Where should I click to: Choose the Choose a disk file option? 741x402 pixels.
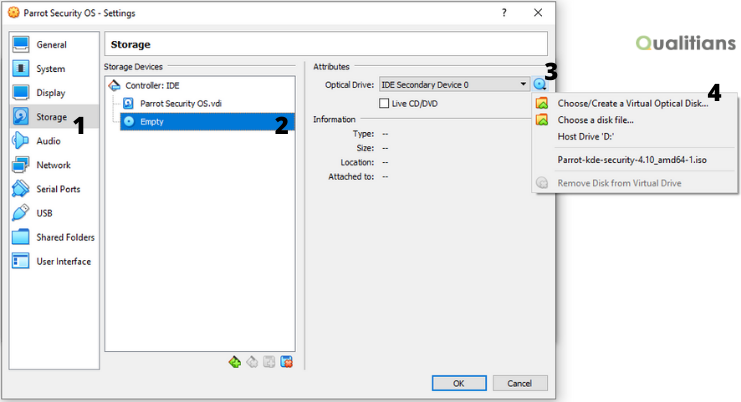point(633,120)
